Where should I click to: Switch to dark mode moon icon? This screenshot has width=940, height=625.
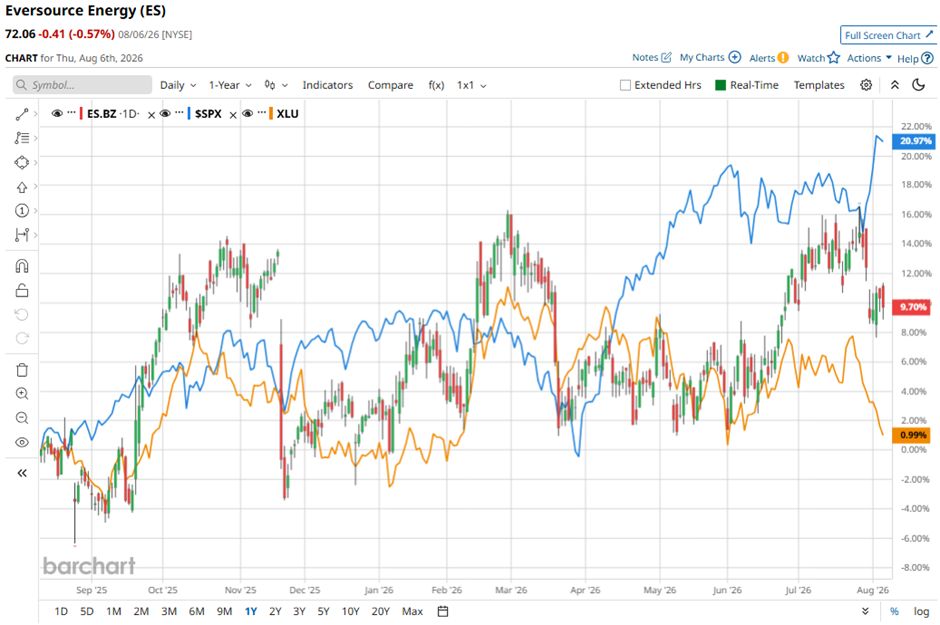(918, 85)
